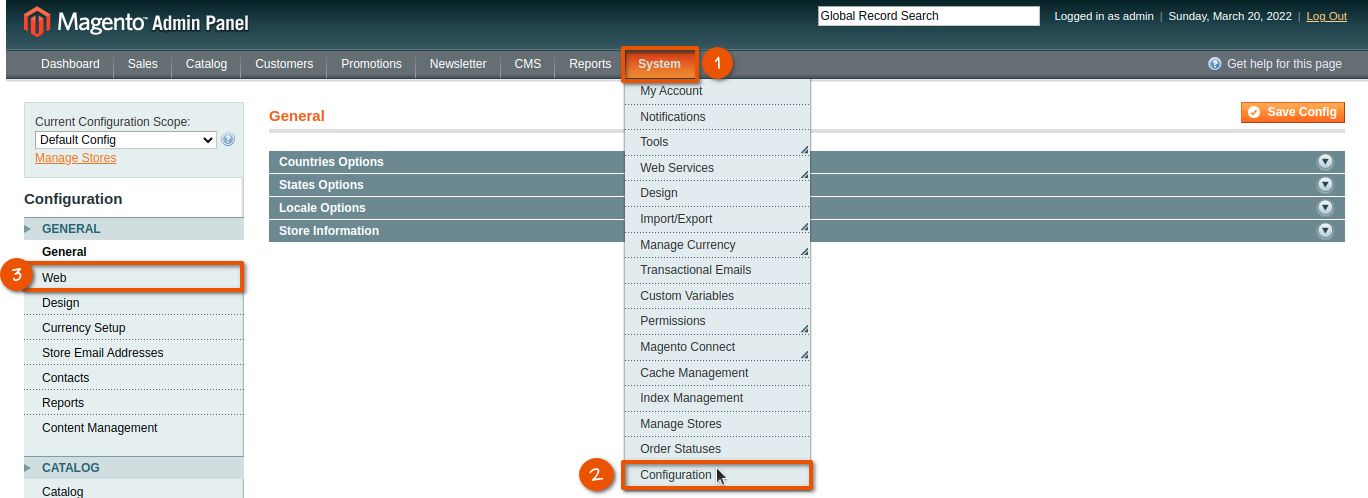This screenshot has height=498, width=1368.
Task: Open Web Services submenu entry
Action: click(x=718, y=168)
